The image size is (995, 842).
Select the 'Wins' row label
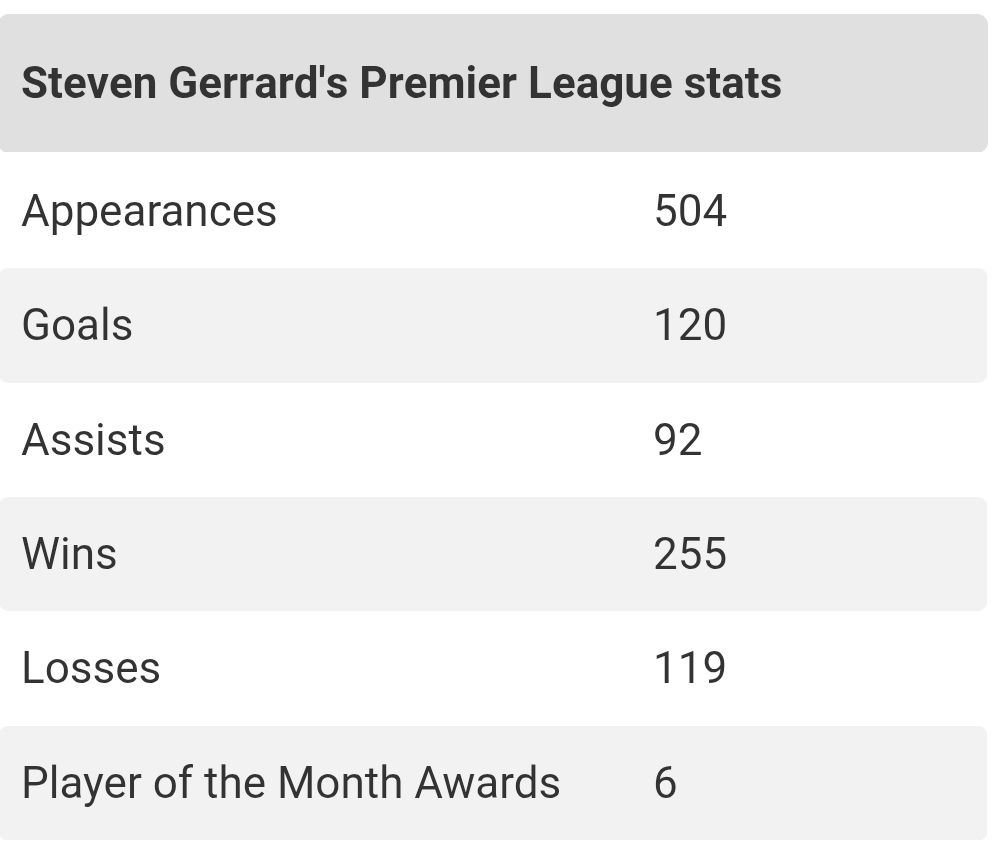(69, 554)
